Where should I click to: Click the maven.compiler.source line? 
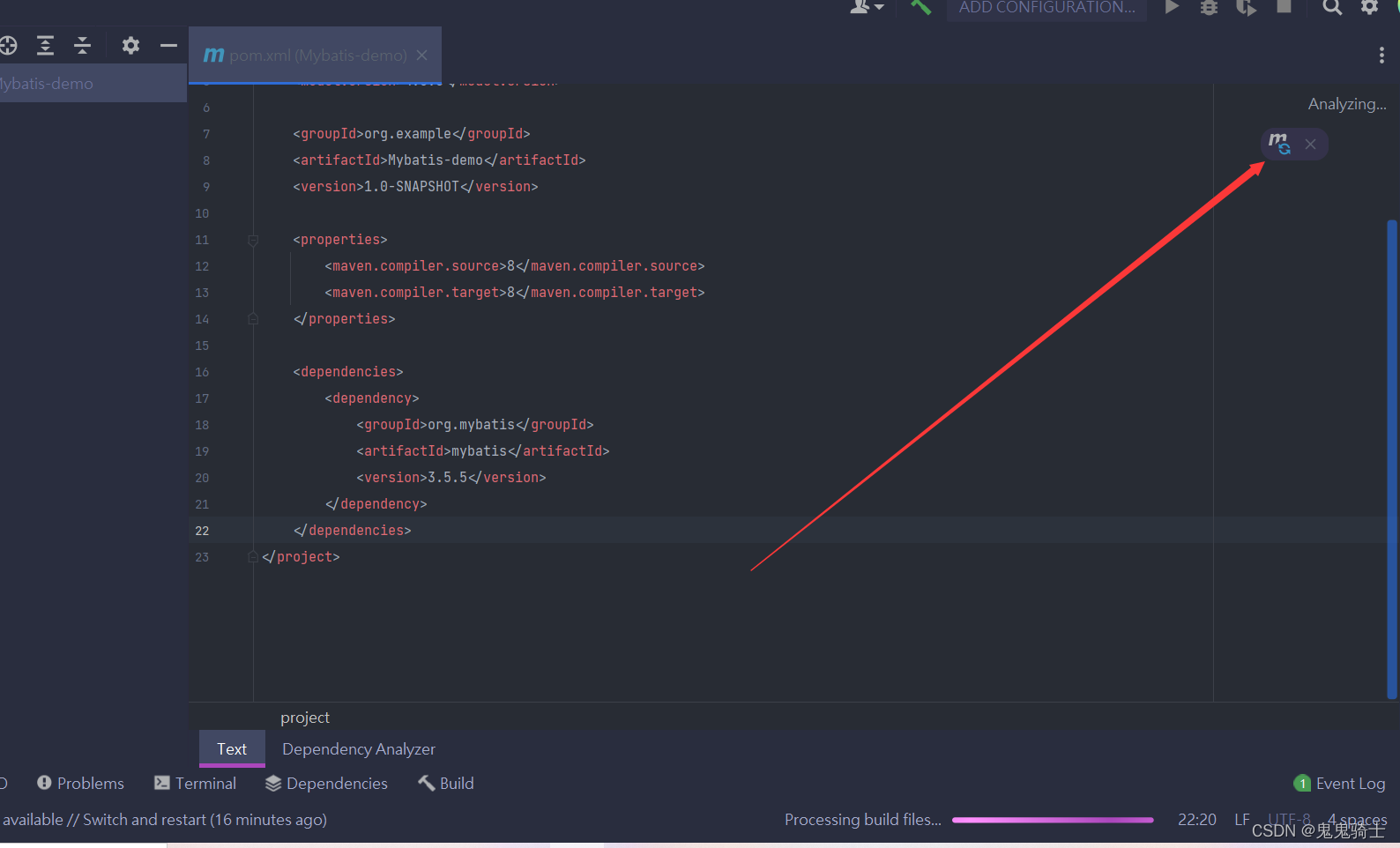tap(515, 266)
